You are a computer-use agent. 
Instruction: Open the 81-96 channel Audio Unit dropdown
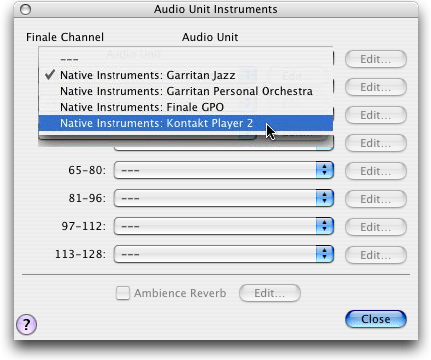223,198
